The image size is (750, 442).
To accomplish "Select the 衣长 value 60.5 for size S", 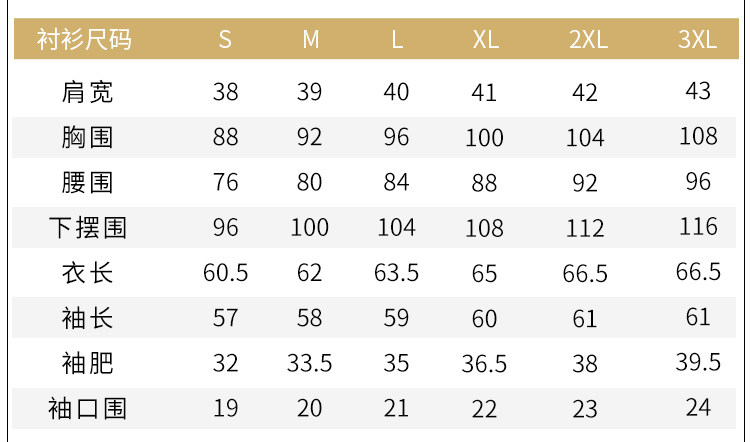I will (x=226, y=273).
